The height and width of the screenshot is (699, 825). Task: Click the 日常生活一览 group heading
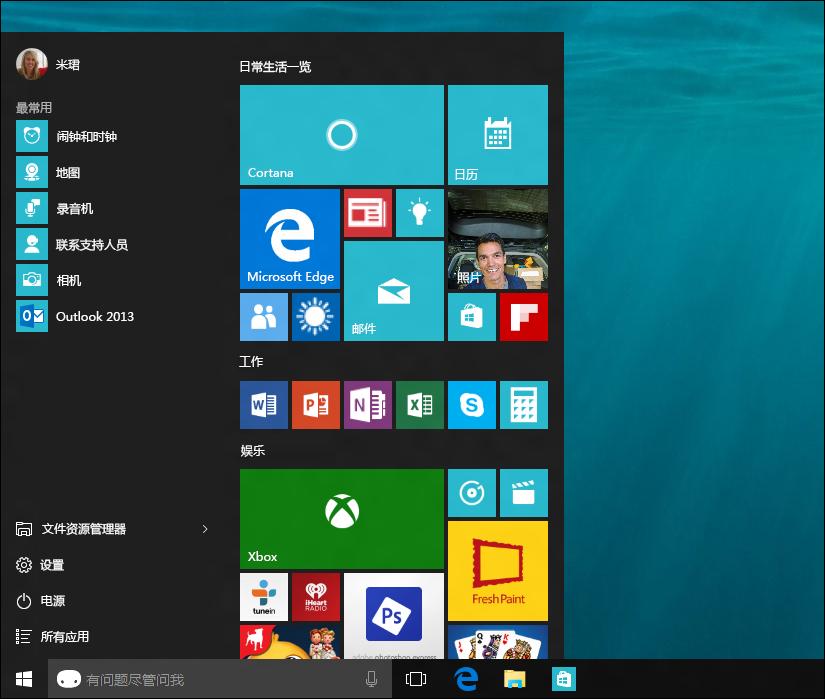[x=275, y=67]
